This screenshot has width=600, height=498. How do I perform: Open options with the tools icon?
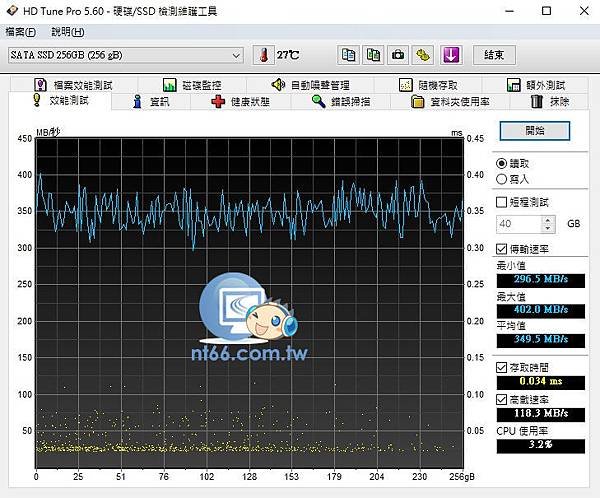(423, 55)
